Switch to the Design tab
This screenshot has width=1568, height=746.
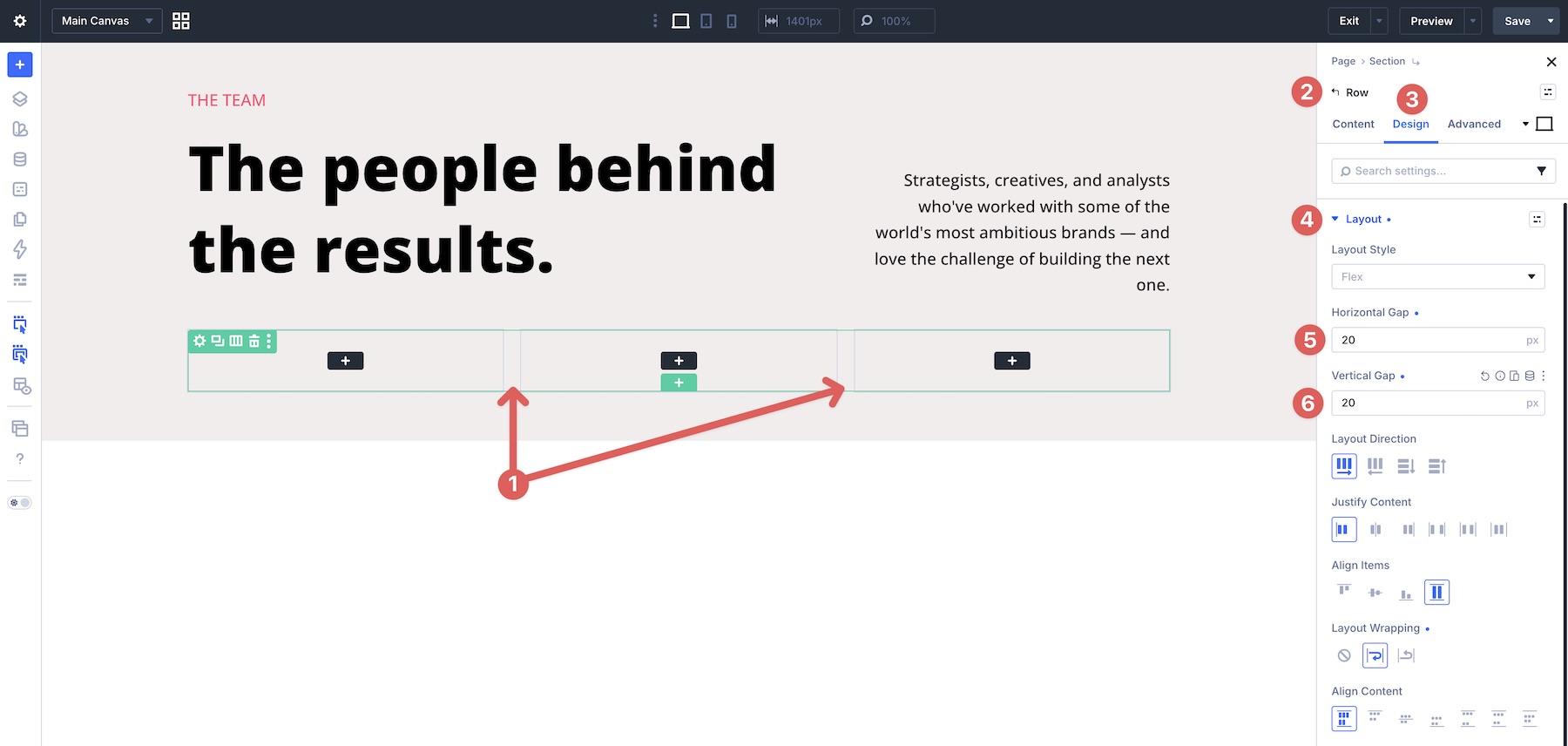pos(1410,124)
